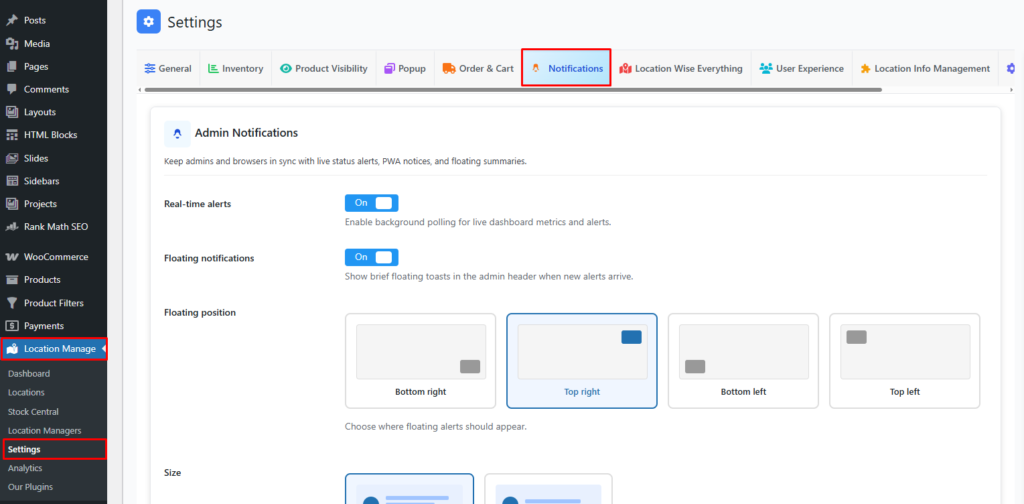Select the Bottom right floating position

click(x=420, y=360)
